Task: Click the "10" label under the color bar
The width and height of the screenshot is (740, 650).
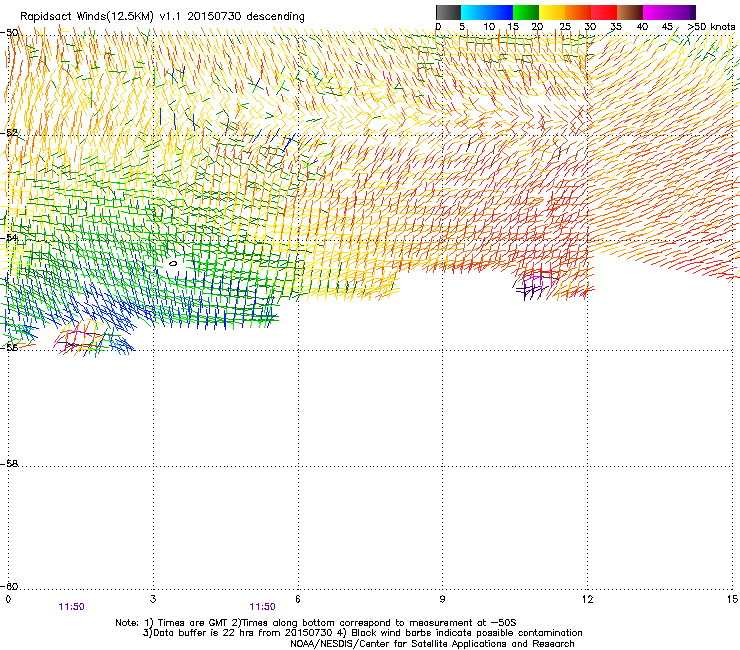Action: click(x=489, y=27)
